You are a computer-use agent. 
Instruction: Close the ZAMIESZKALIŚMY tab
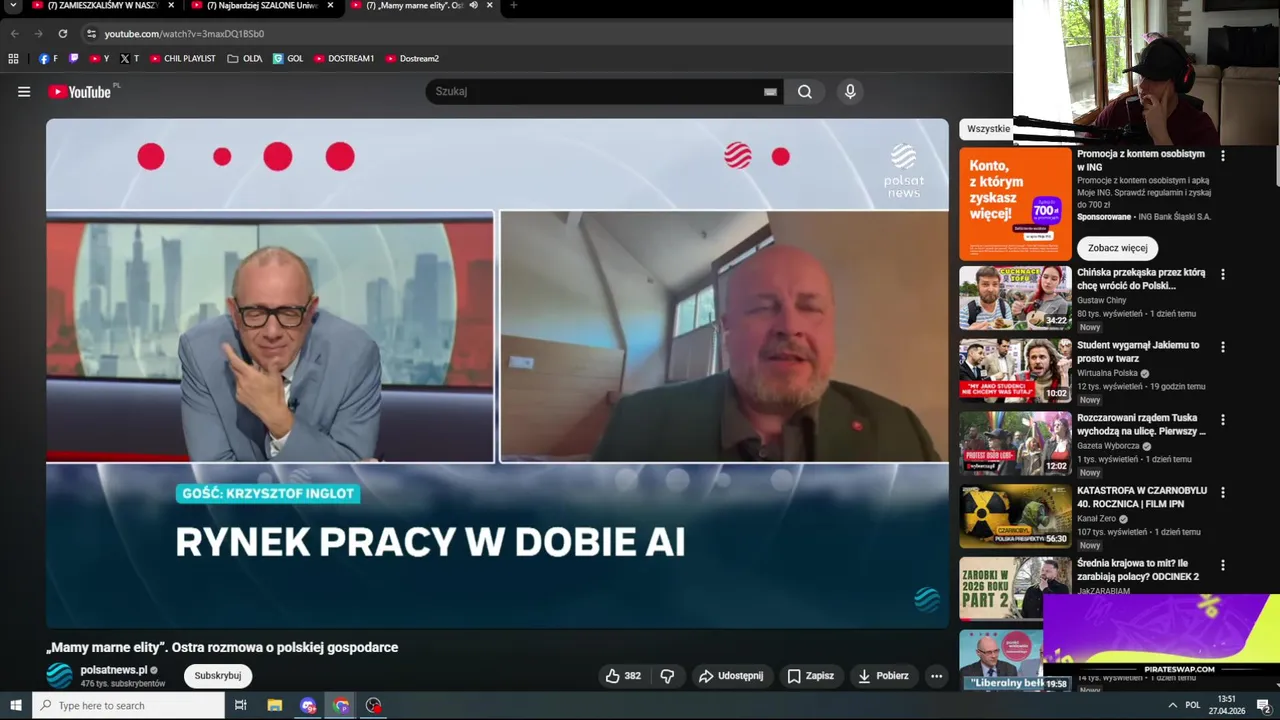171,6
